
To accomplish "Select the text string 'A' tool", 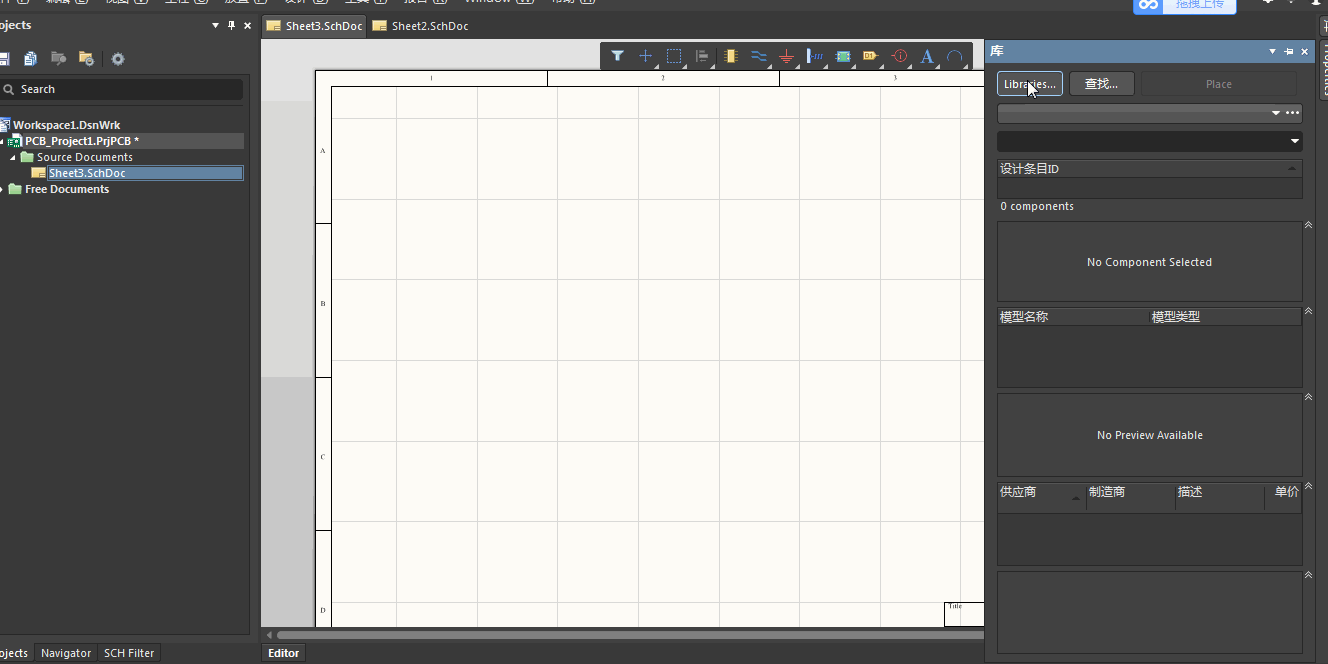I will [x=927, y=57].
